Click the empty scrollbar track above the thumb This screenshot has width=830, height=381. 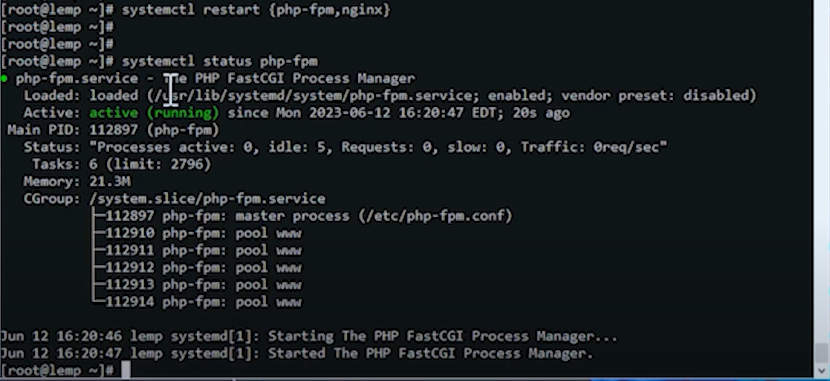click(x=821, y=171)
